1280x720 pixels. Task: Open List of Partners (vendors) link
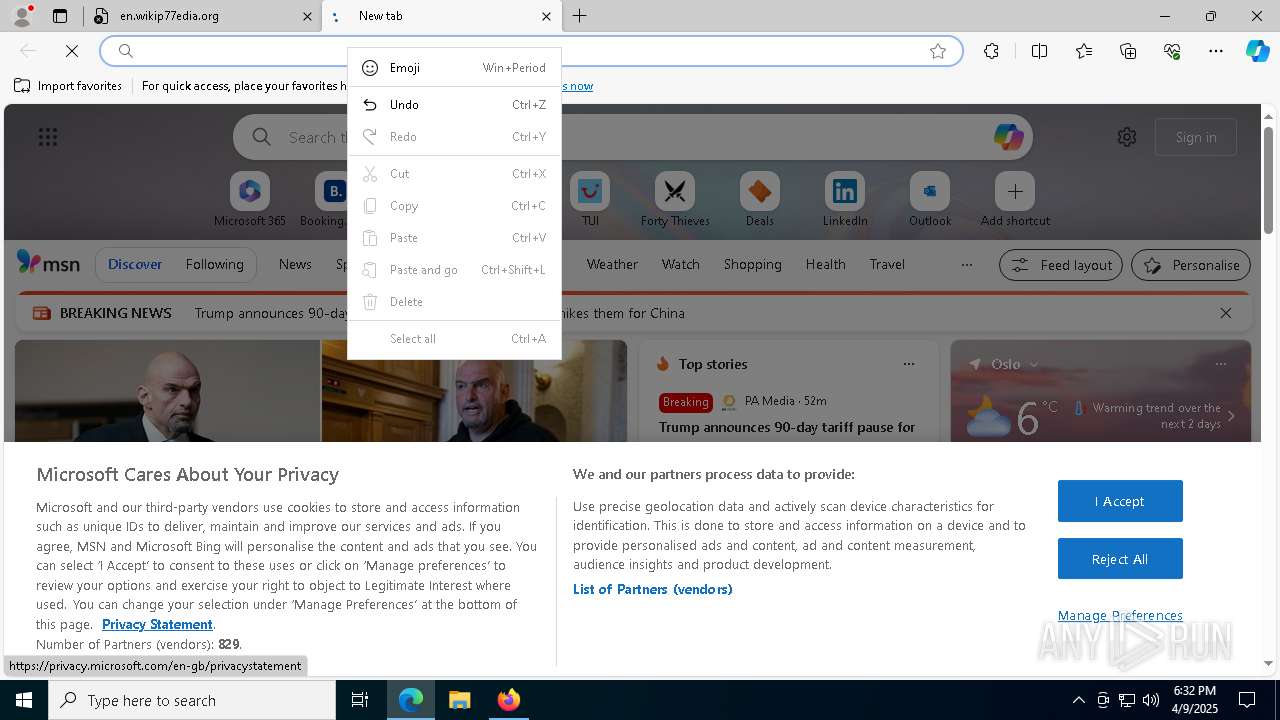click(x=653, y=589)
